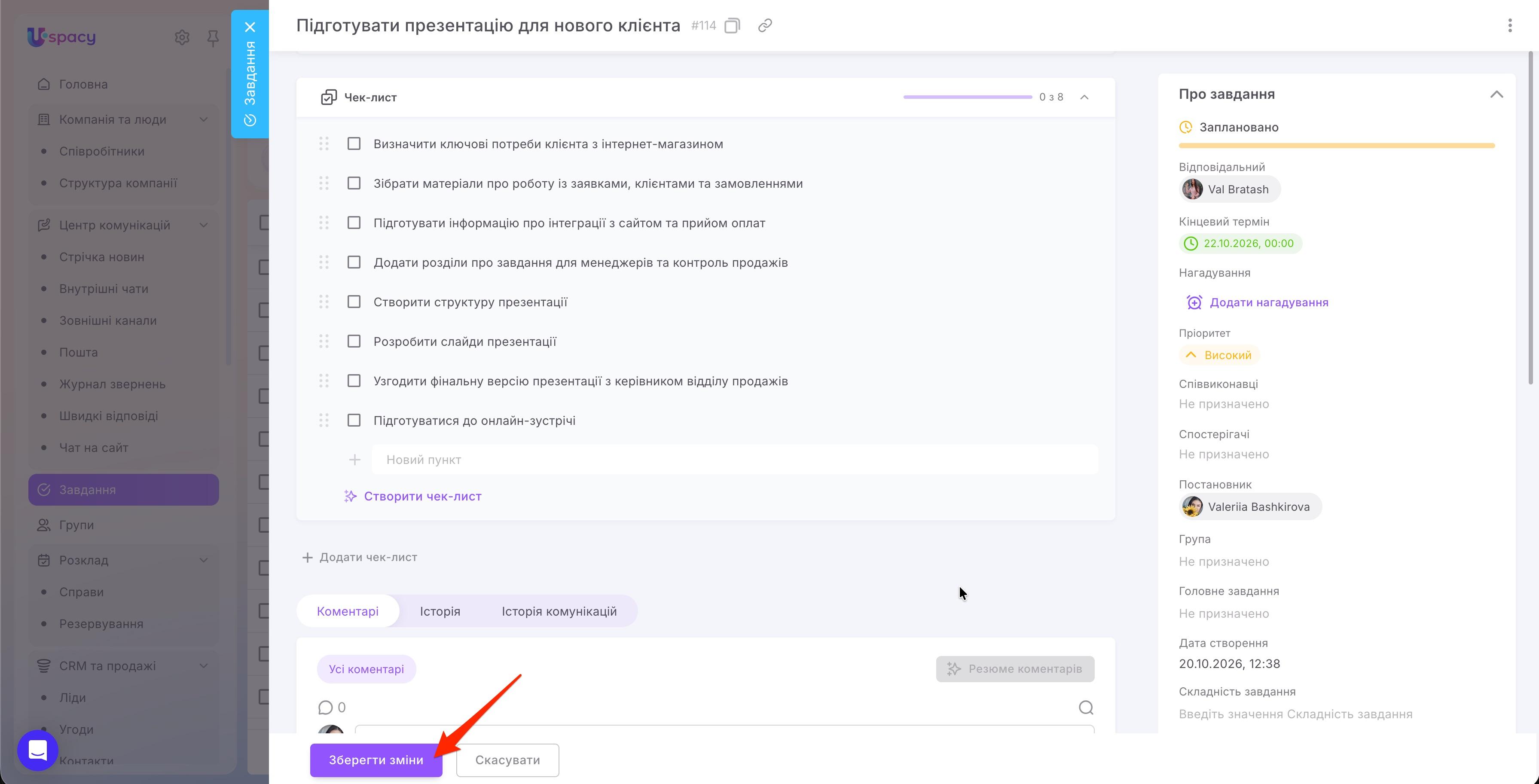Click the Чек-лист header icon

click(x=329, y=98)
